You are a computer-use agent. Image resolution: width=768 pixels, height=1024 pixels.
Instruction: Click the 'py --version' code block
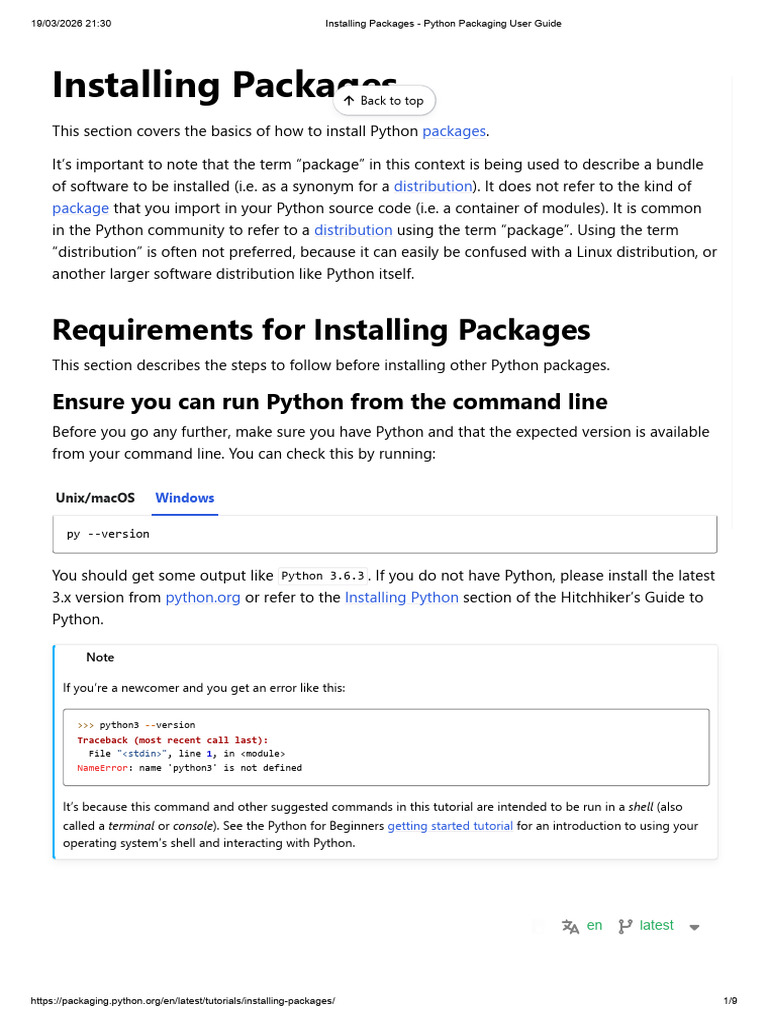[384, 534]
